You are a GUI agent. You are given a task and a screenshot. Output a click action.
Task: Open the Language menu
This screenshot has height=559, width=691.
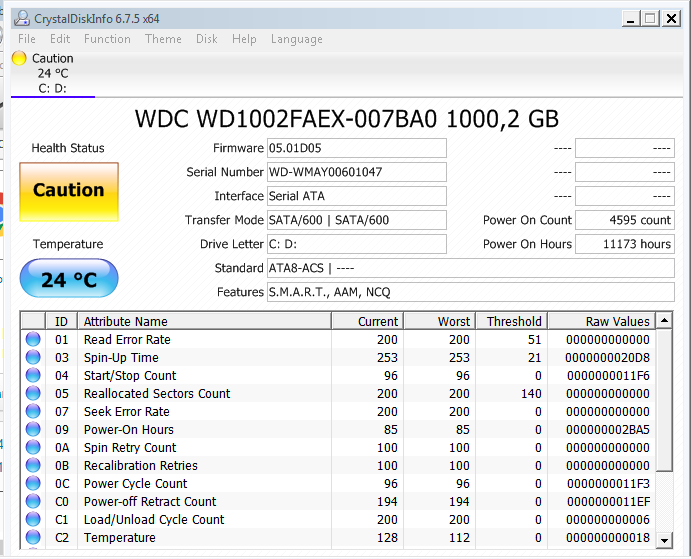coord(297,39)
